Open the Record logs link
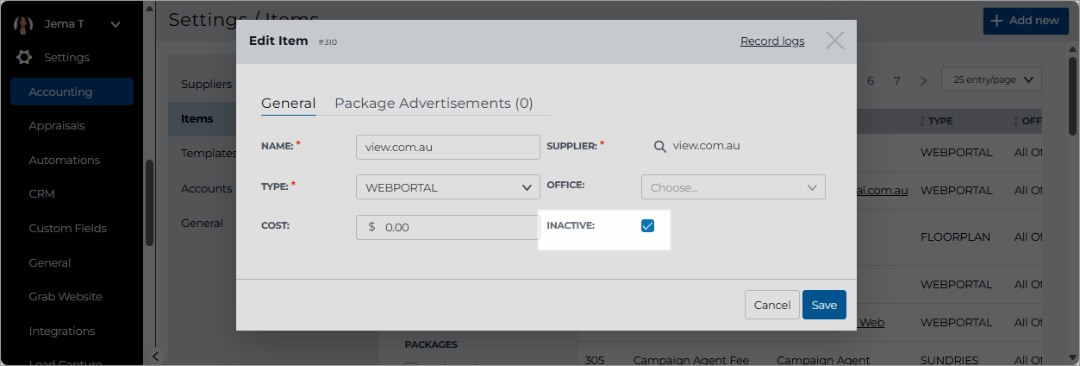 772,41
